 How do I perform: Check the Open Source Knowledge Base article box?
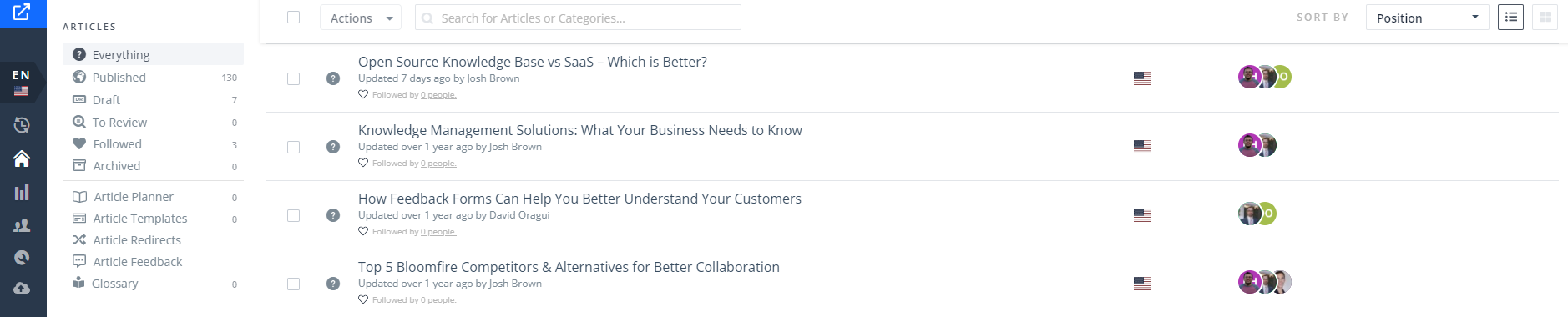293,78
